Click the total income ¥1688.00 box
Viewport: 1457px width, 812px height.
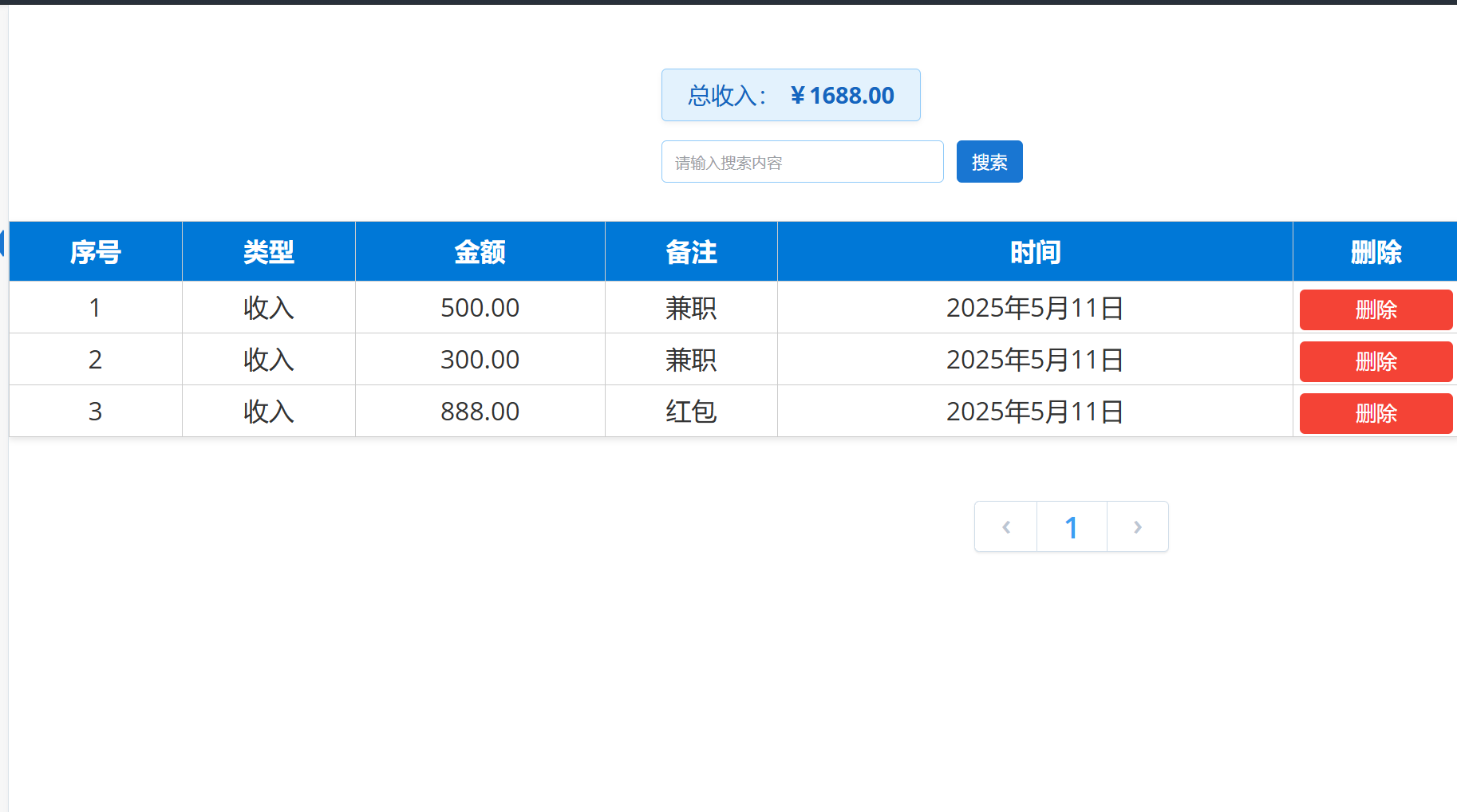pyautogui.click(x=791, y=95)
